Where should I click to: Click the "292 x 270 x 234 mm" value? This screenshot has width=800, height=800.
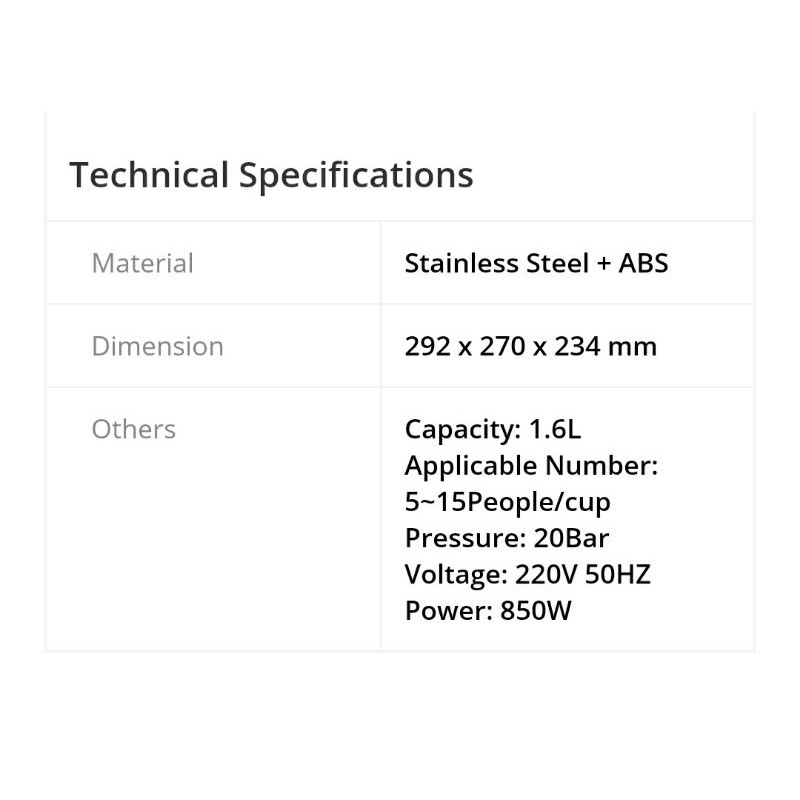tap(530, 346)
